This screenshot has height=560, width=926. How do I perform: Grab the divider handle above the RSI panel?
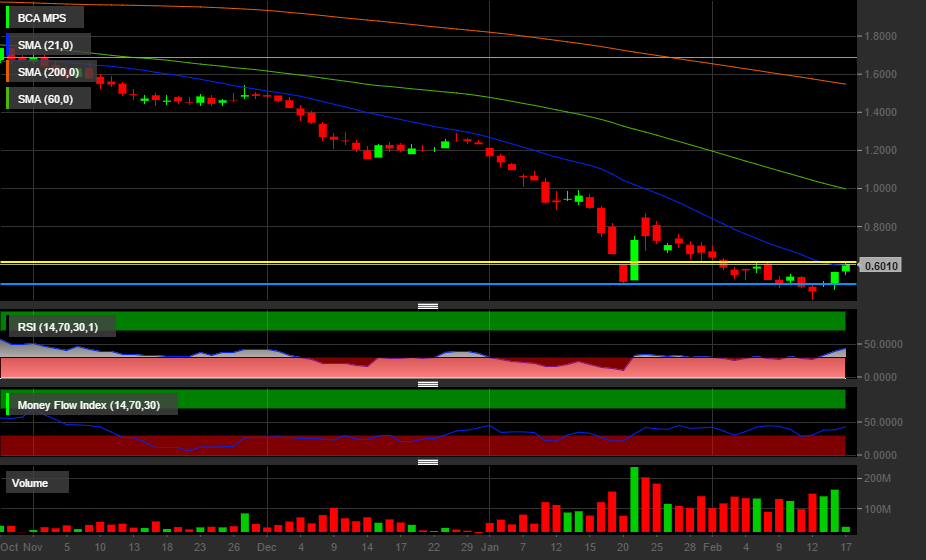(x=428, y=306)
